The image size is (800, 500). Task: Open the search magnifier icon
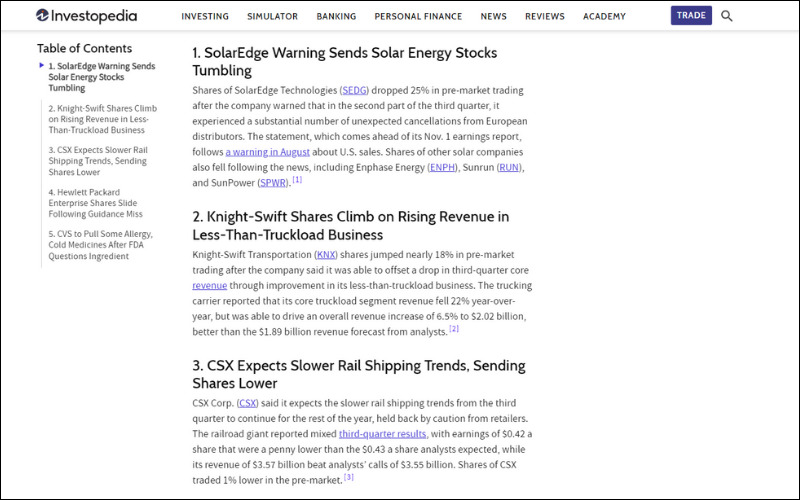tap(727, 16)
